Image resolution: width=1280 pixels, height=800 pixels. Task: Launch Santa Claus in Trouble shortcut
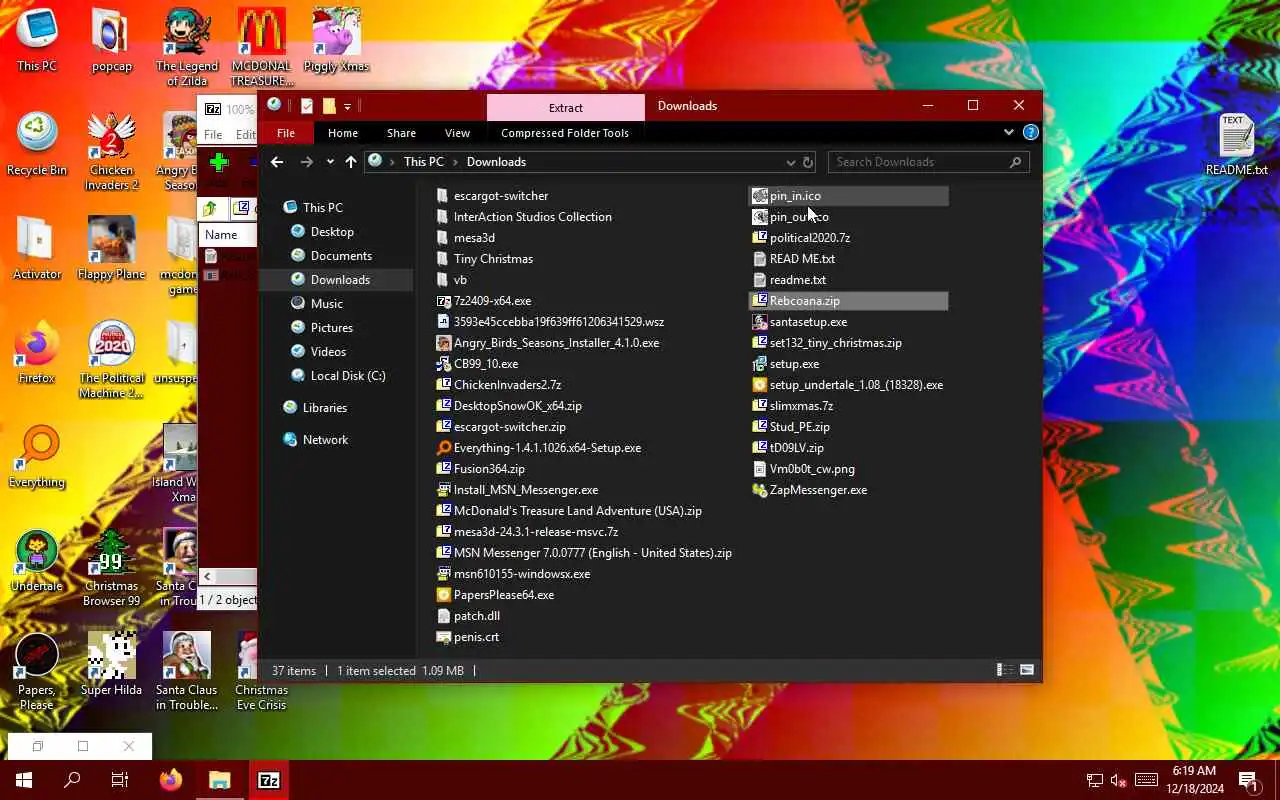187,672
